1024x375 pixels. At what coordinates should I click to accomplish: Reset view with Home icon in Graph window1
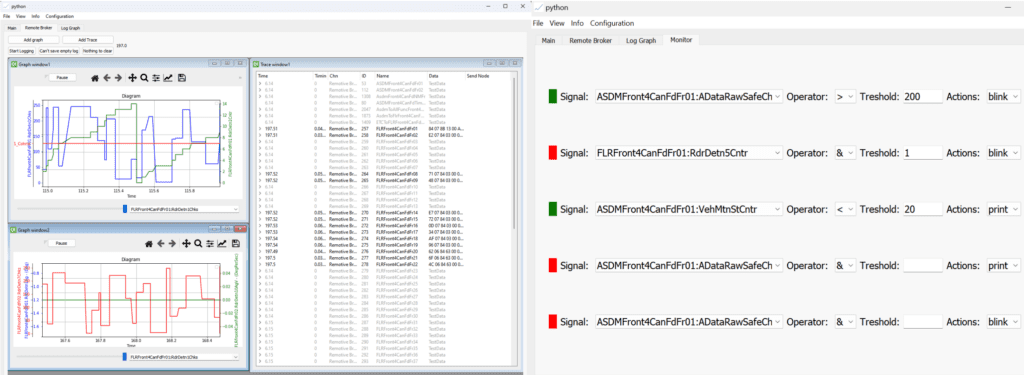[95, 78]
